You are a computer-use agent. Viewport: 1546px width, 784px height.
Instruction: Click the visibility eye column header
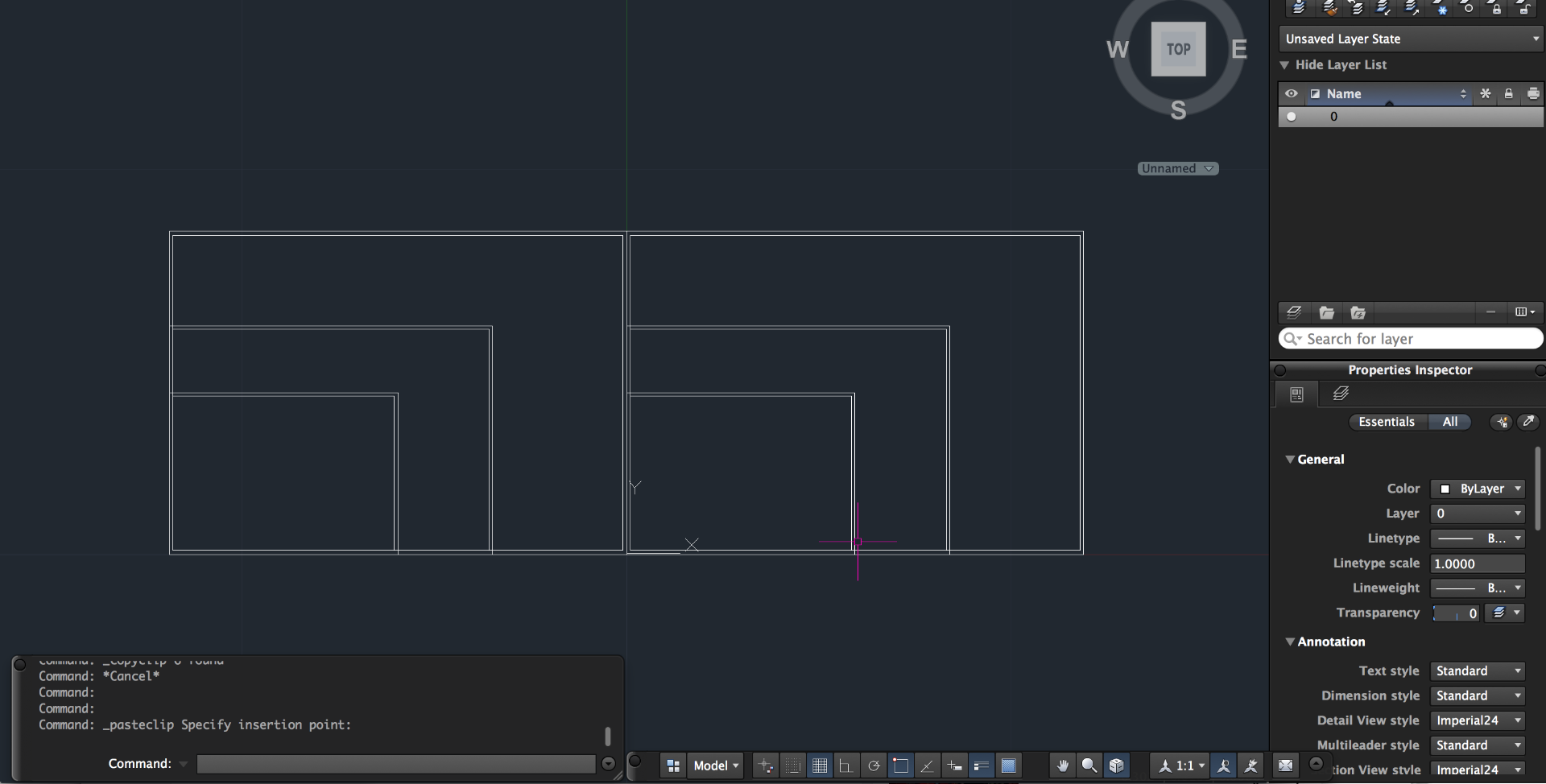1291,93
